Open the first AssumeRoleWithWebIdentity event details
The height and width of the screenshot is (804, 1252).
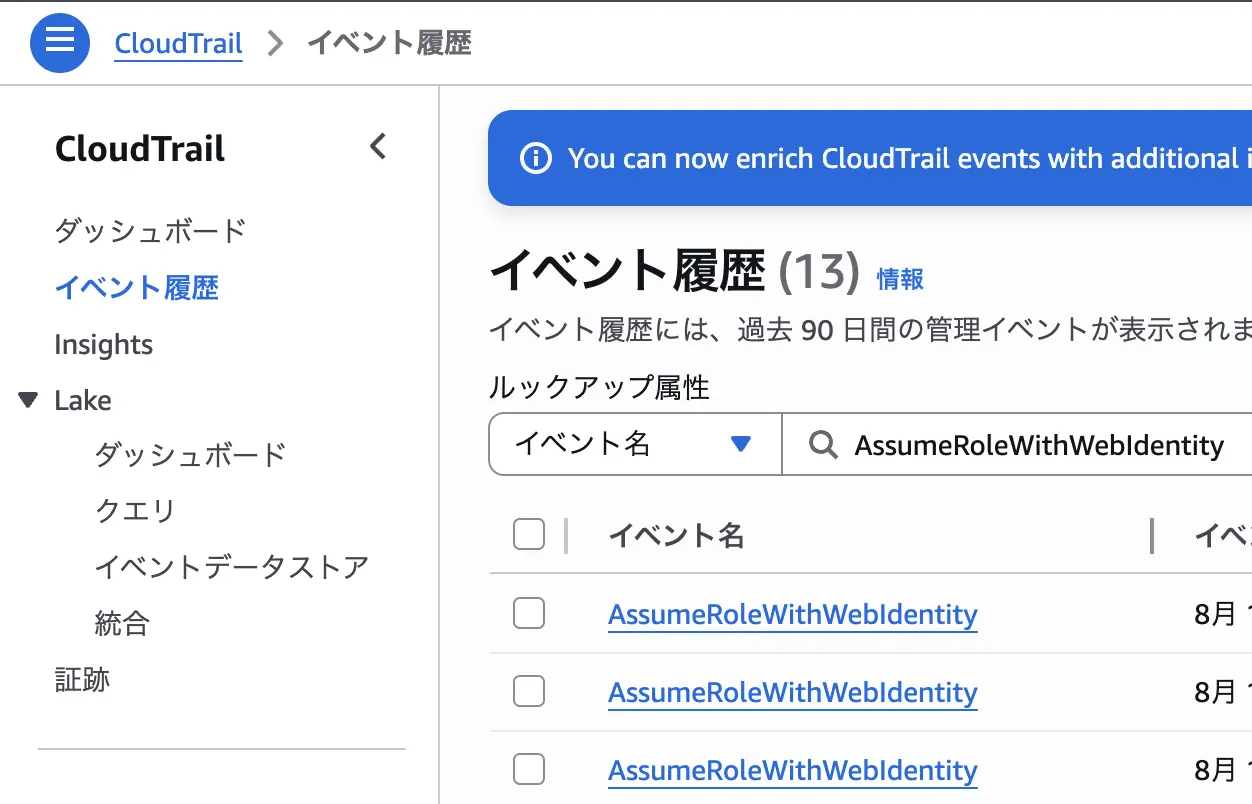[x=792, y=615]
